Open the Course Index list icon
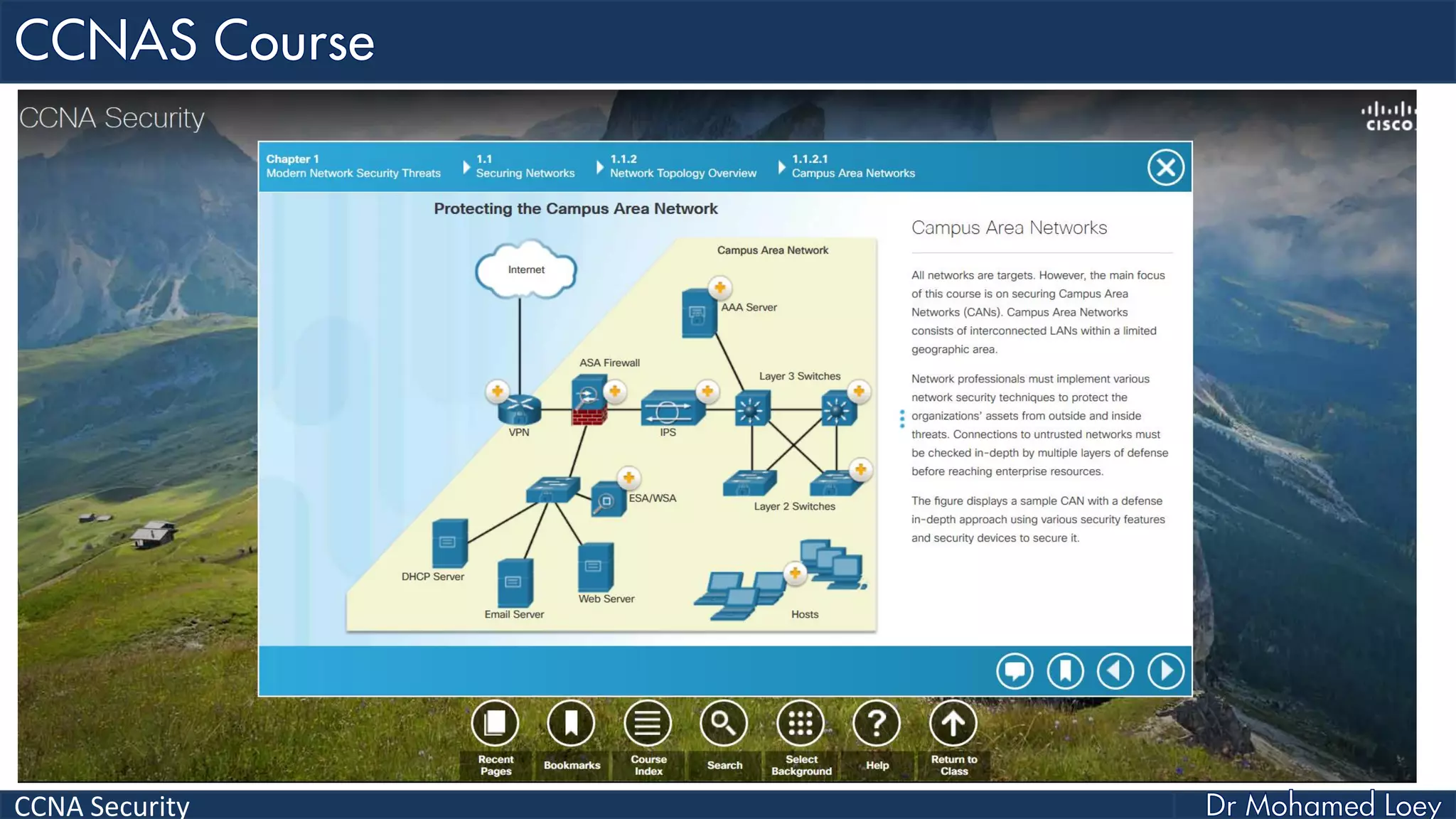Viewport: 1456px width, 819px height. point(648,724)
